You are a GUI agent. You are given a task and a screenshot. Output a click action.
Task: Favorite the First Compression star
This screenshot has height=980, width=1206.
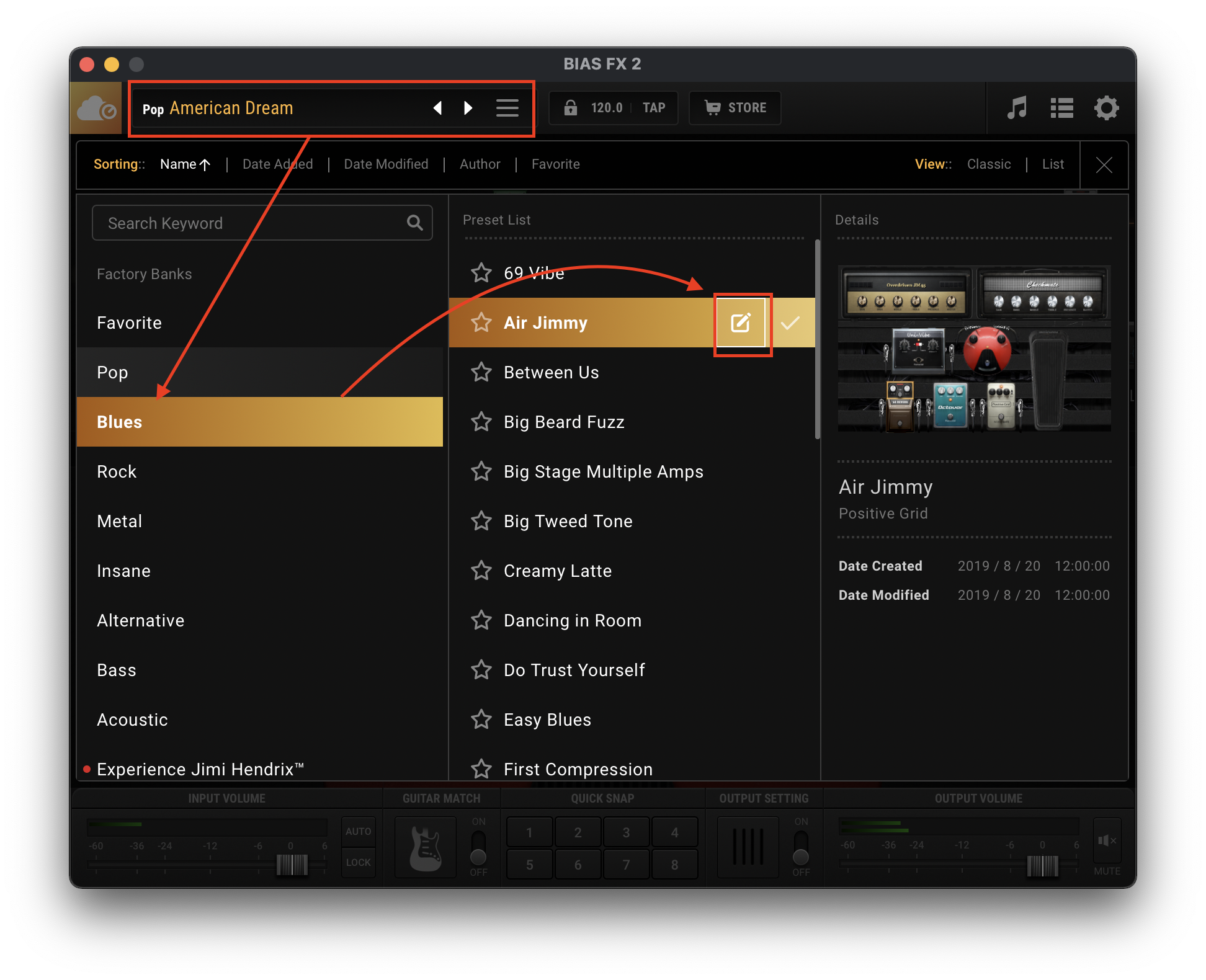tap(481, 769)
